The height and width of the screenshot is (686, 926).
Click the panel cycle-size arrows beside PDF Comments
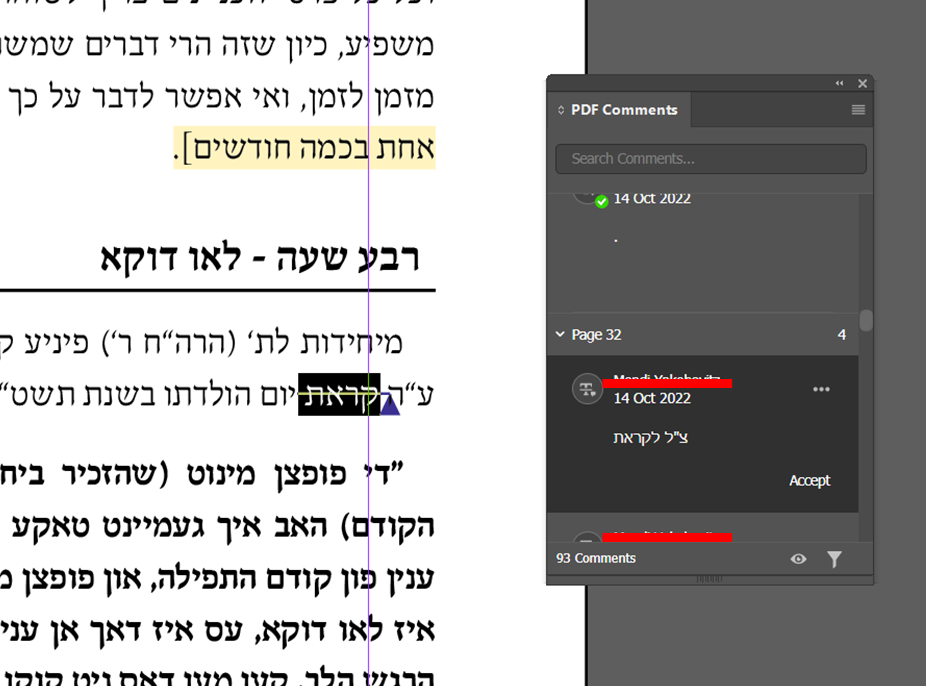tap(561, 110)
